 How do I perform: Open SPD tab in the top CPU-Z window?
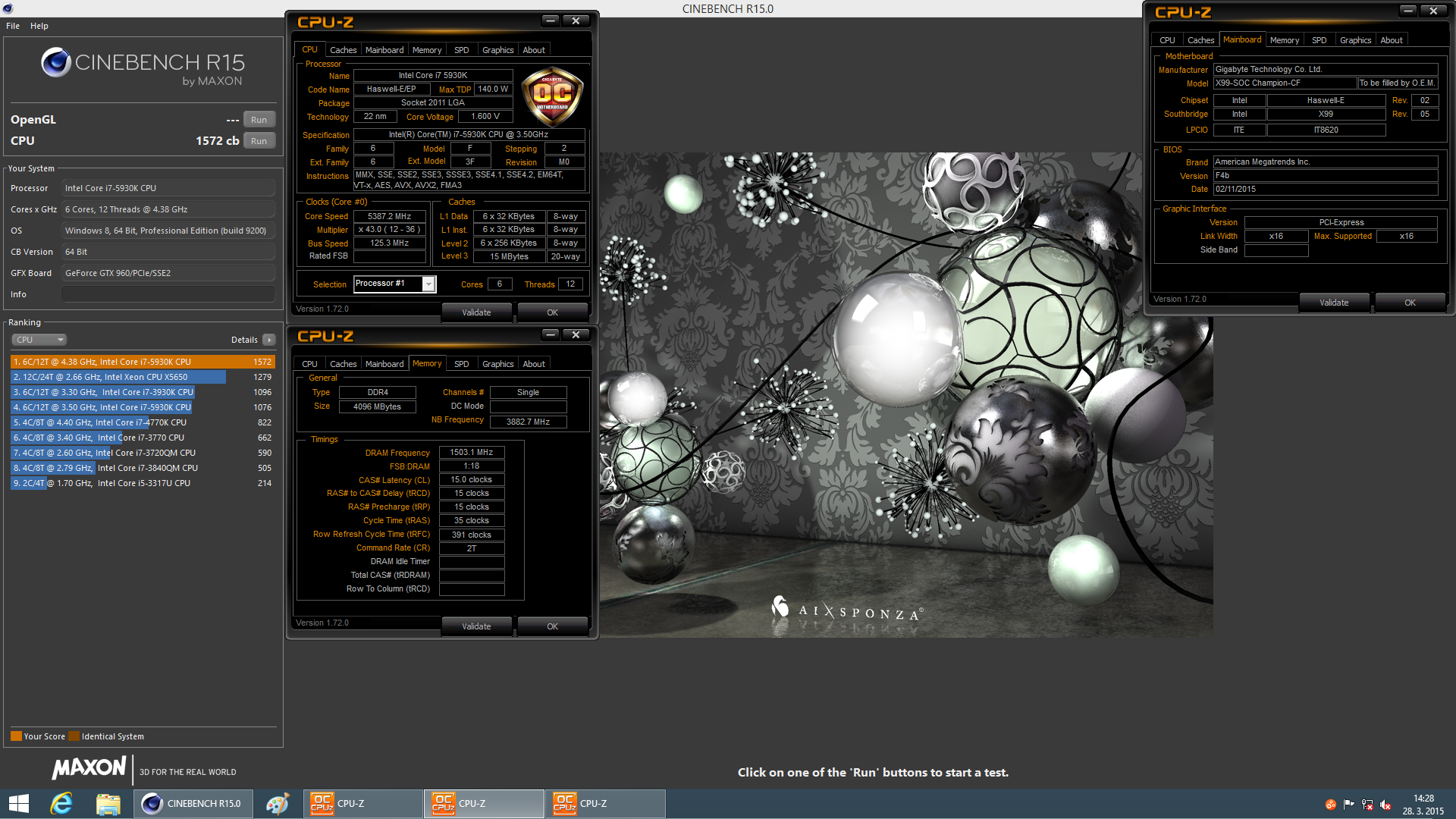pyautogui.click(x=461, y=50)
